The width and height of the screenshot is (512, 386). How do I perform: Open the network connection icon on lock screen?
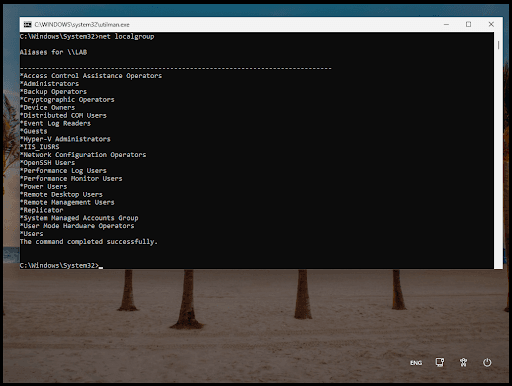[440, 362]
